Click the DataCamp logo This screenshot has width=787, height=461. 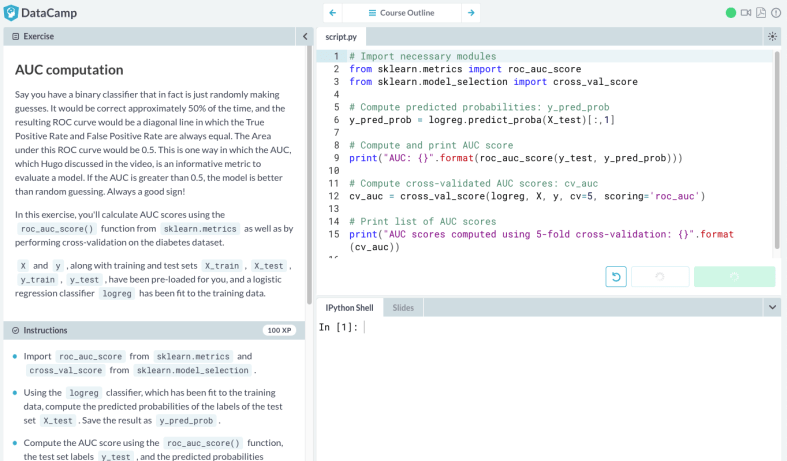click(40, 13)
